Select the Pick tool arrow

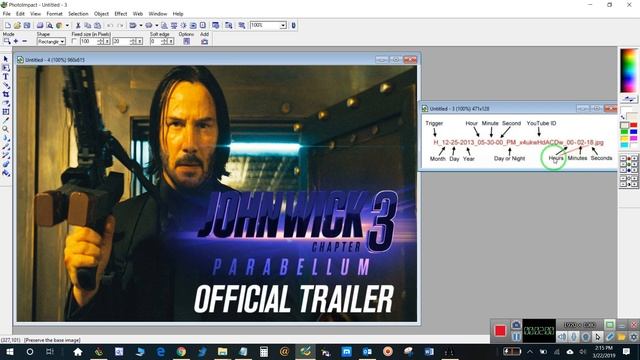6,59
